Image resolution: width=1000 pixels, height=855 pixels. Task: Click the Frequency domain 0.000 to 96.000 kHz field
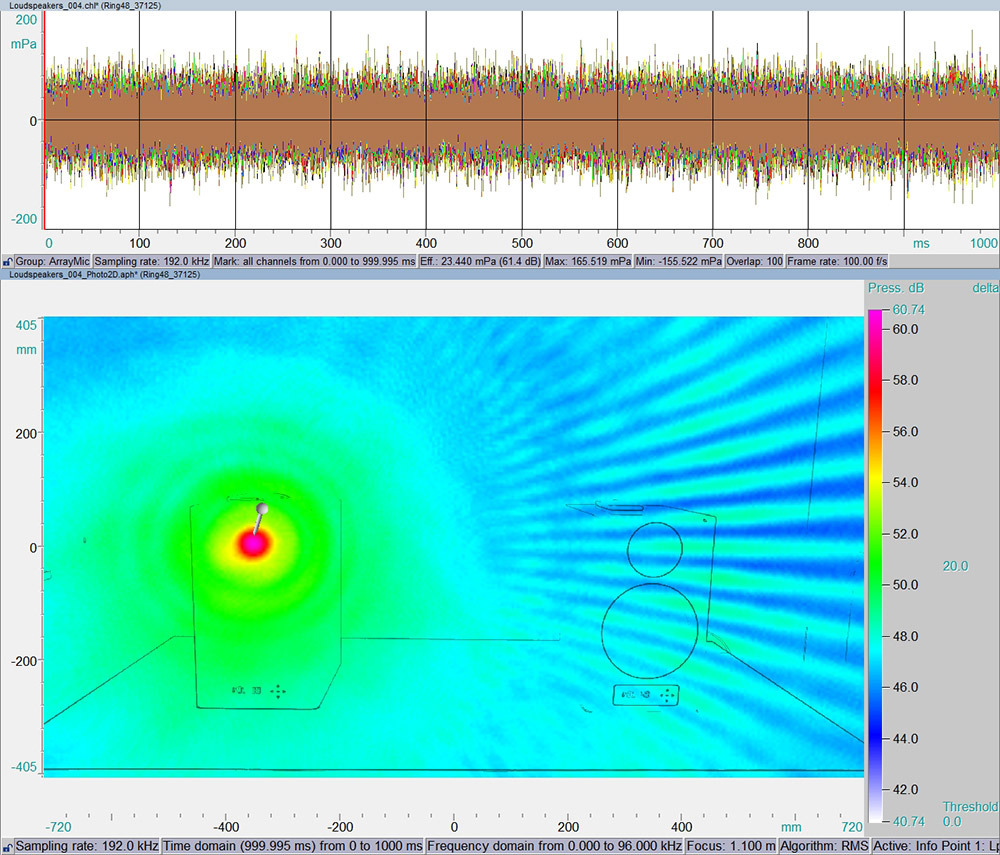554,846
